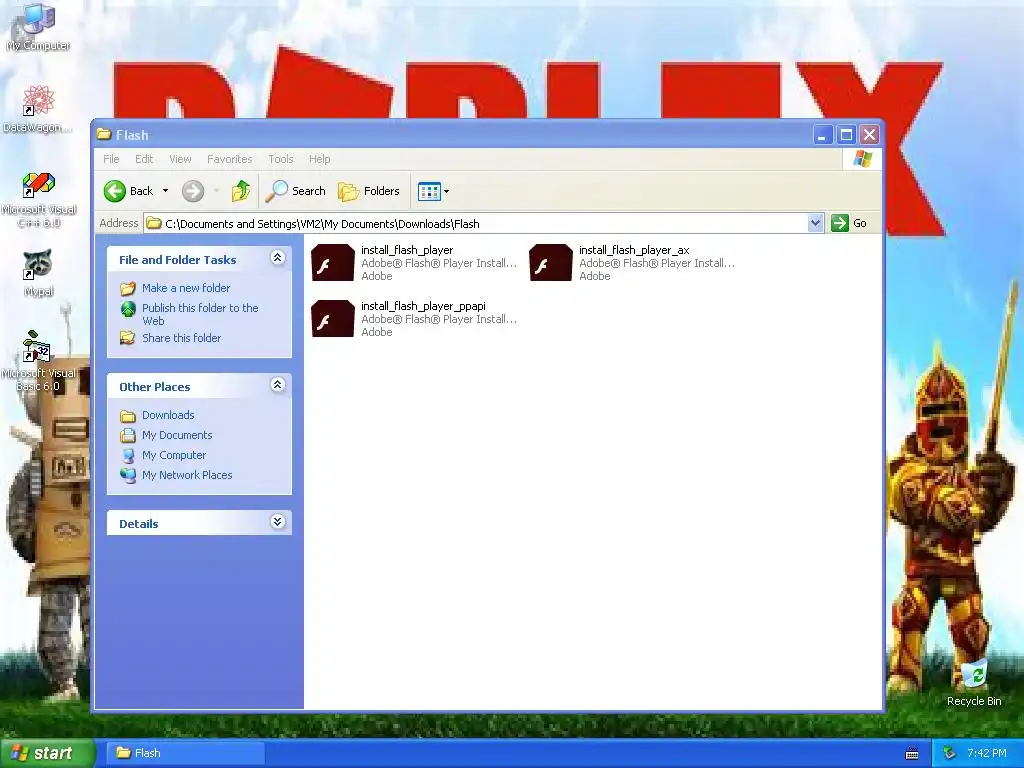Viewport: 1024px width, 768px height.
Task: Expand the Address bar dropdown
Action: [815, 223]
